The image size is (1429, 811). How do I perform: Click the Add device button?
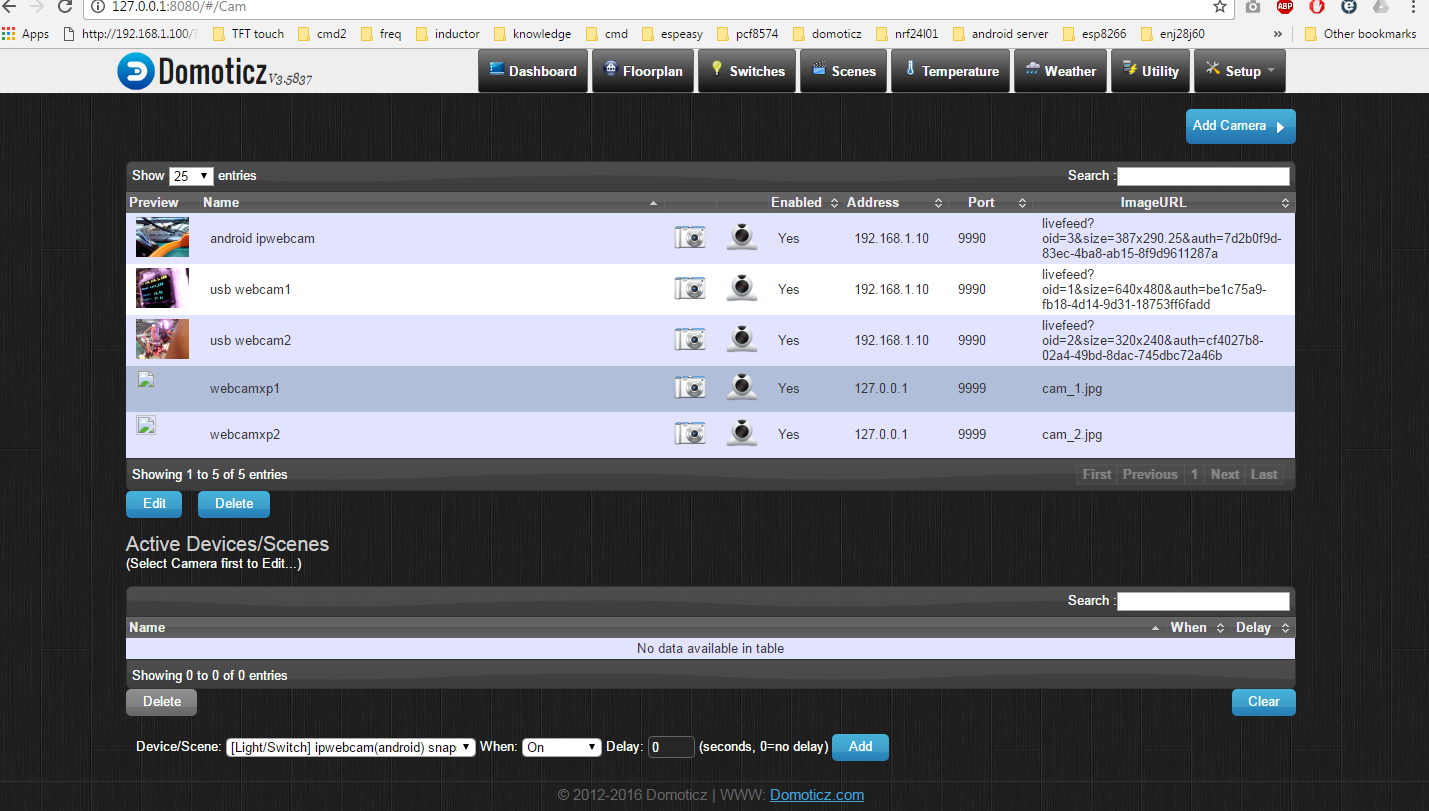tap(860, 747)
